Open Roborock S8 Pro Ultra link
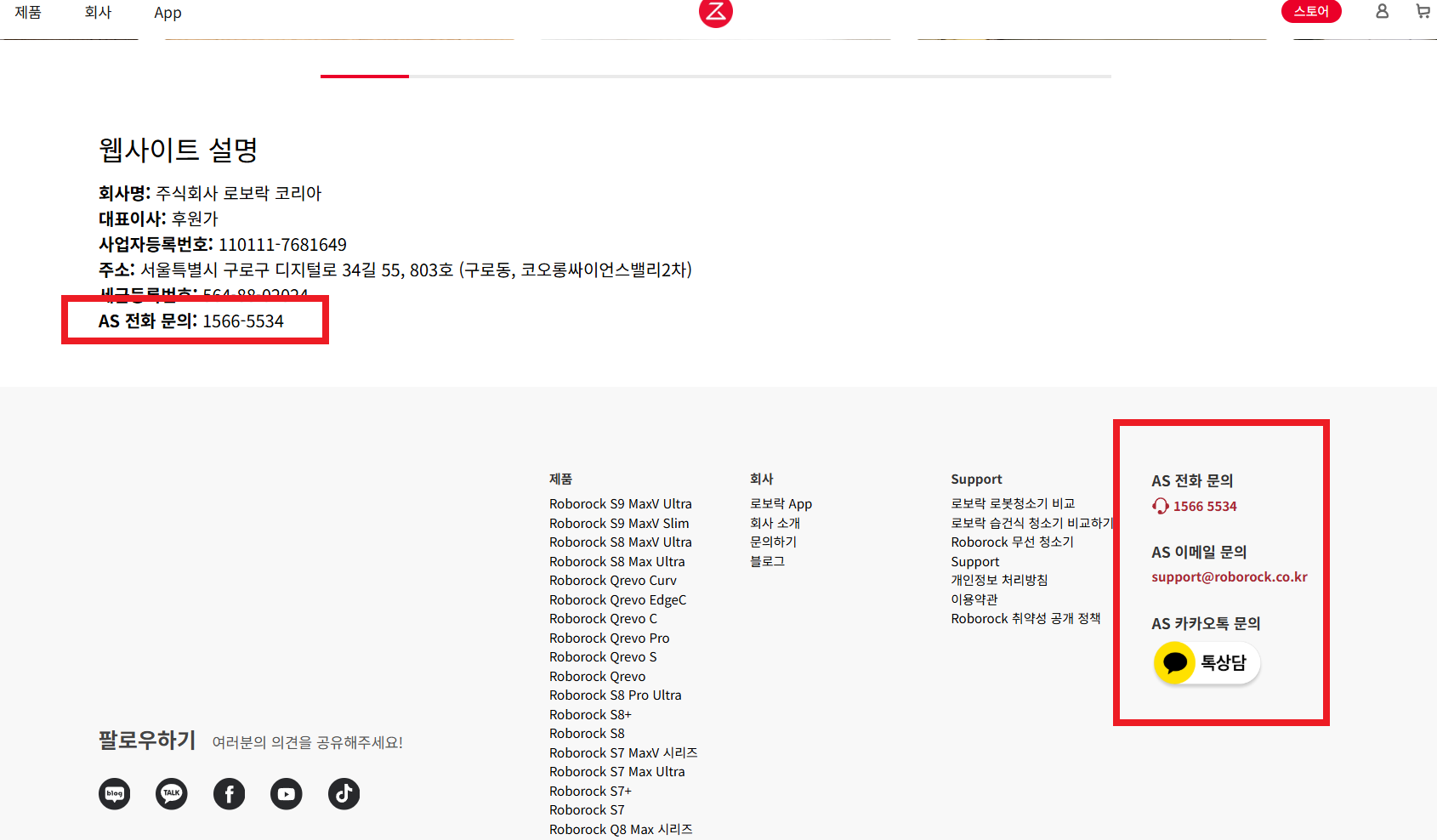 click(x=616, y=695)
